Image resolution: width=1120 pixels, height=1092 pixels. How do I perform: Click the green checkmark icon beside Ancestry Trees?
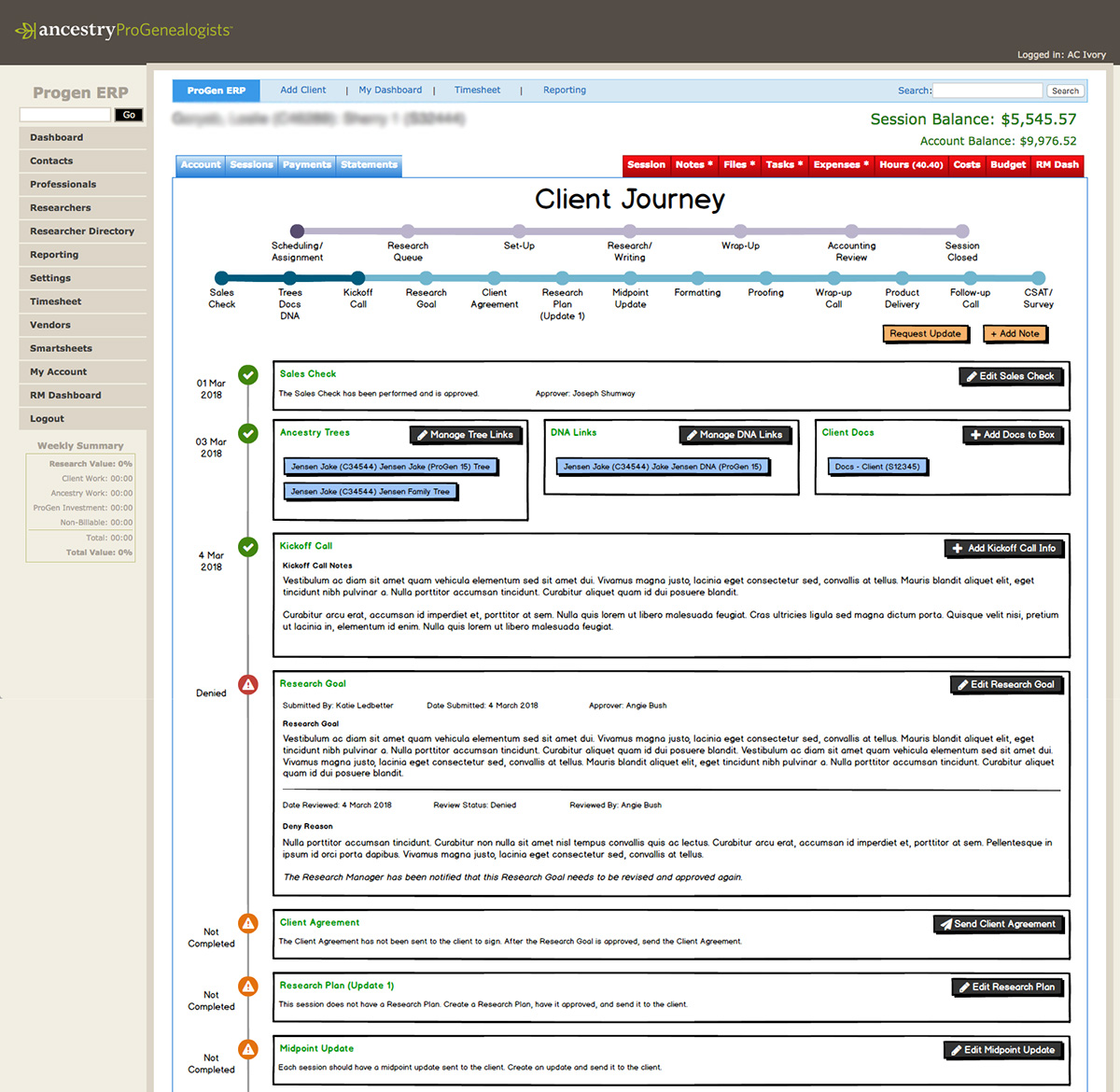(x=248, y=434)
